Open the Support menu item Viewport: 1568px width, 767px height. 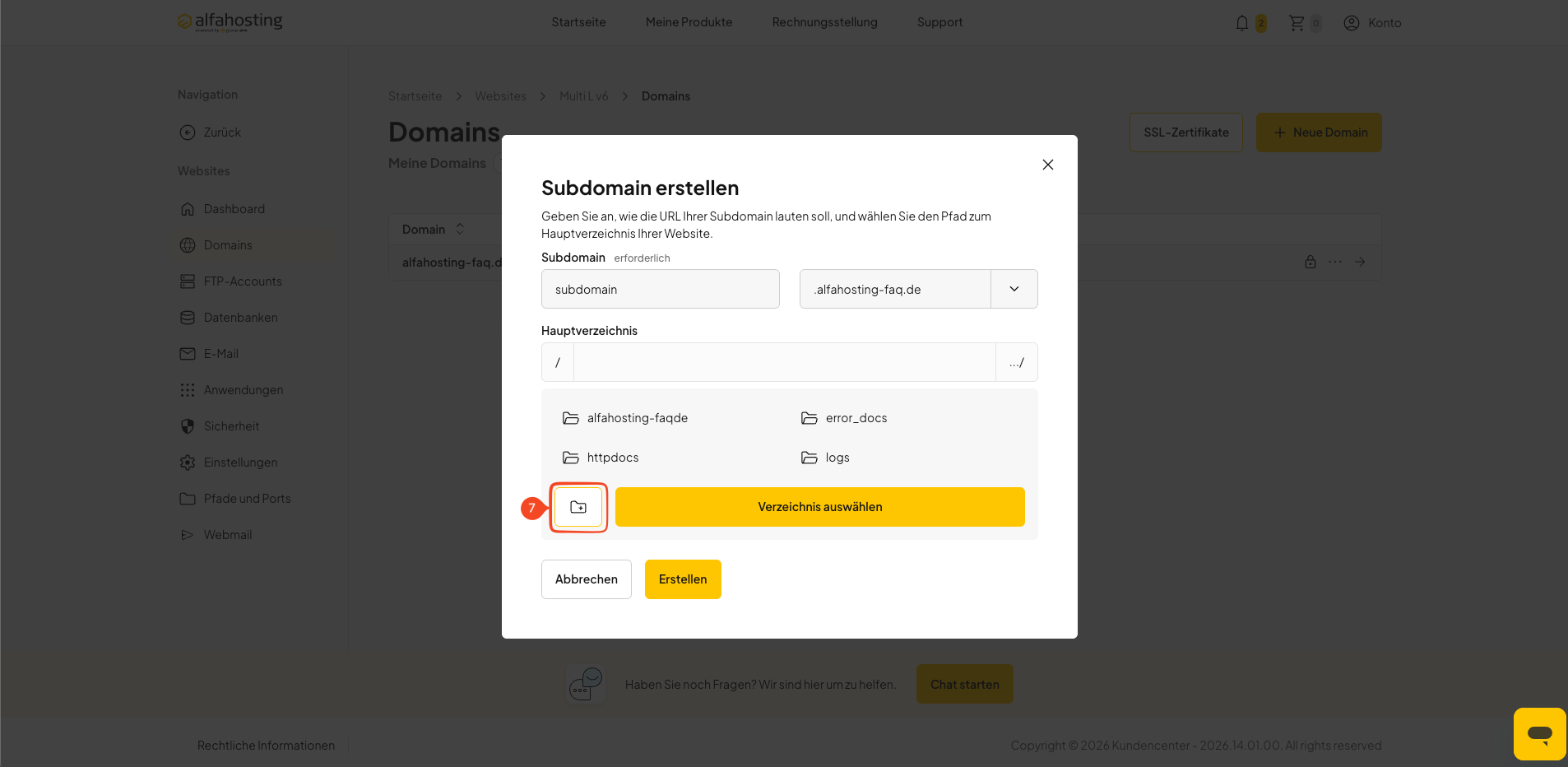(x=939, y=22)
